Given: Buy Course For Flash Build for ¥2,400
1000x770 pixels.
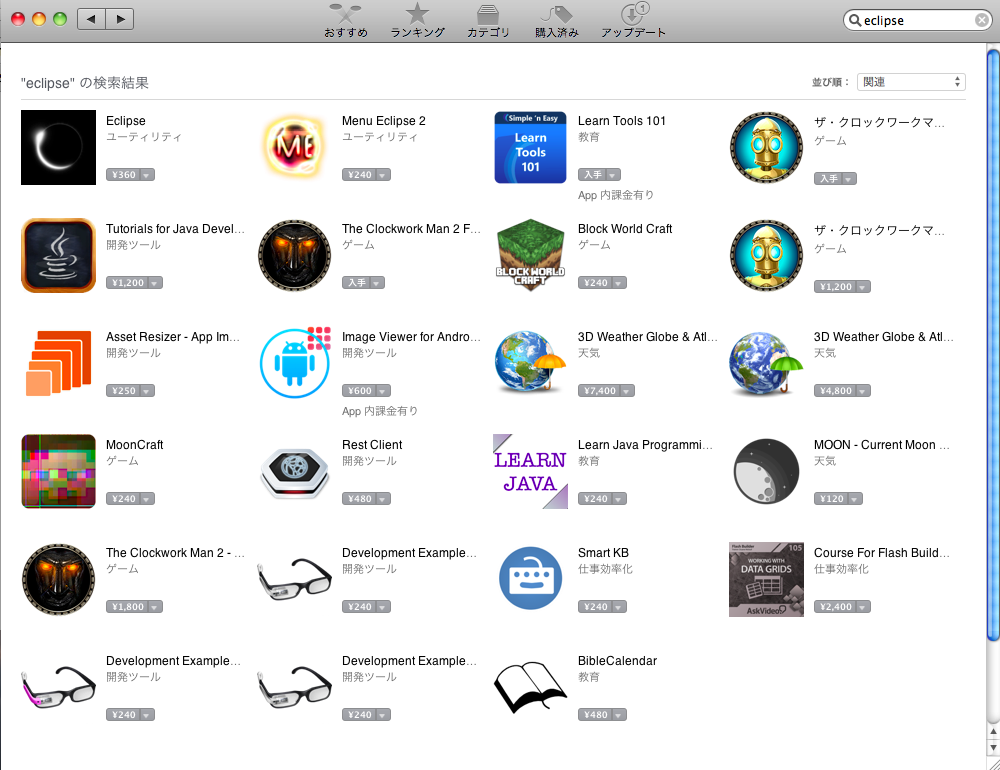Looking at the screenshot, I should pyautogui.click(x=835, y=607).
